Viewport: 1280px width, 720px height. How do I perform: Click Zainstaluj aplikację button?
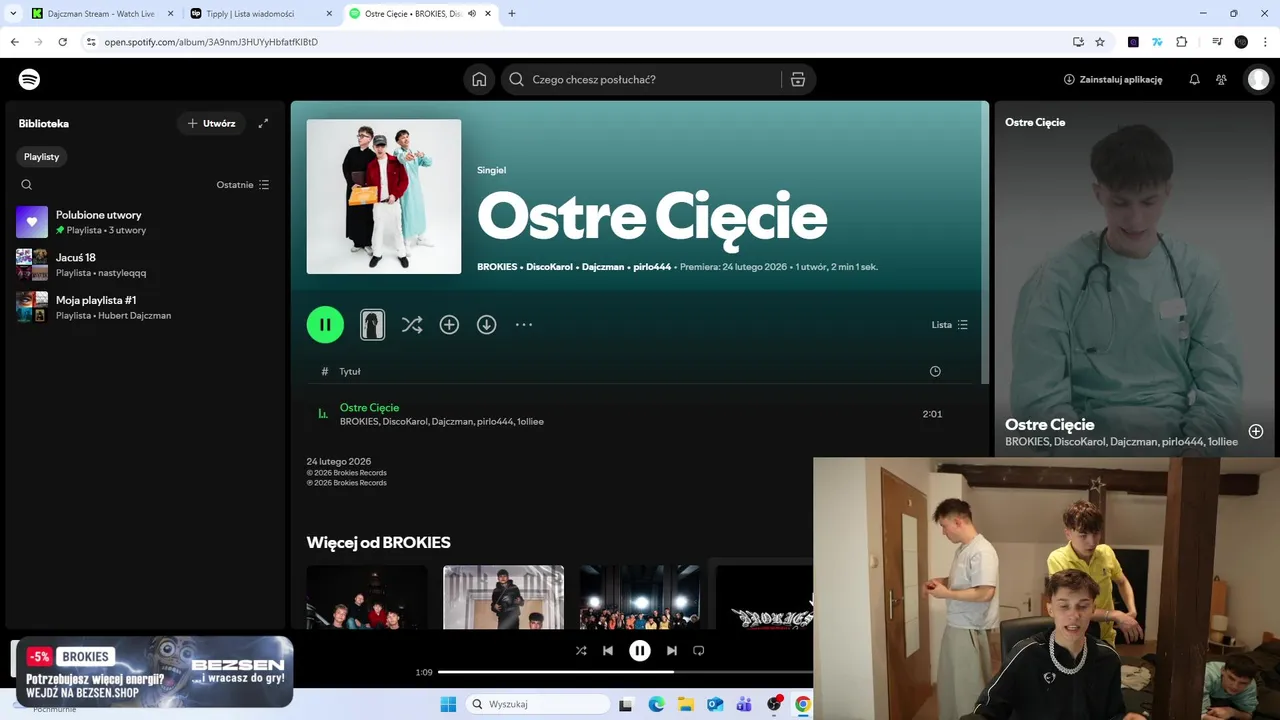click(1113, 80)
